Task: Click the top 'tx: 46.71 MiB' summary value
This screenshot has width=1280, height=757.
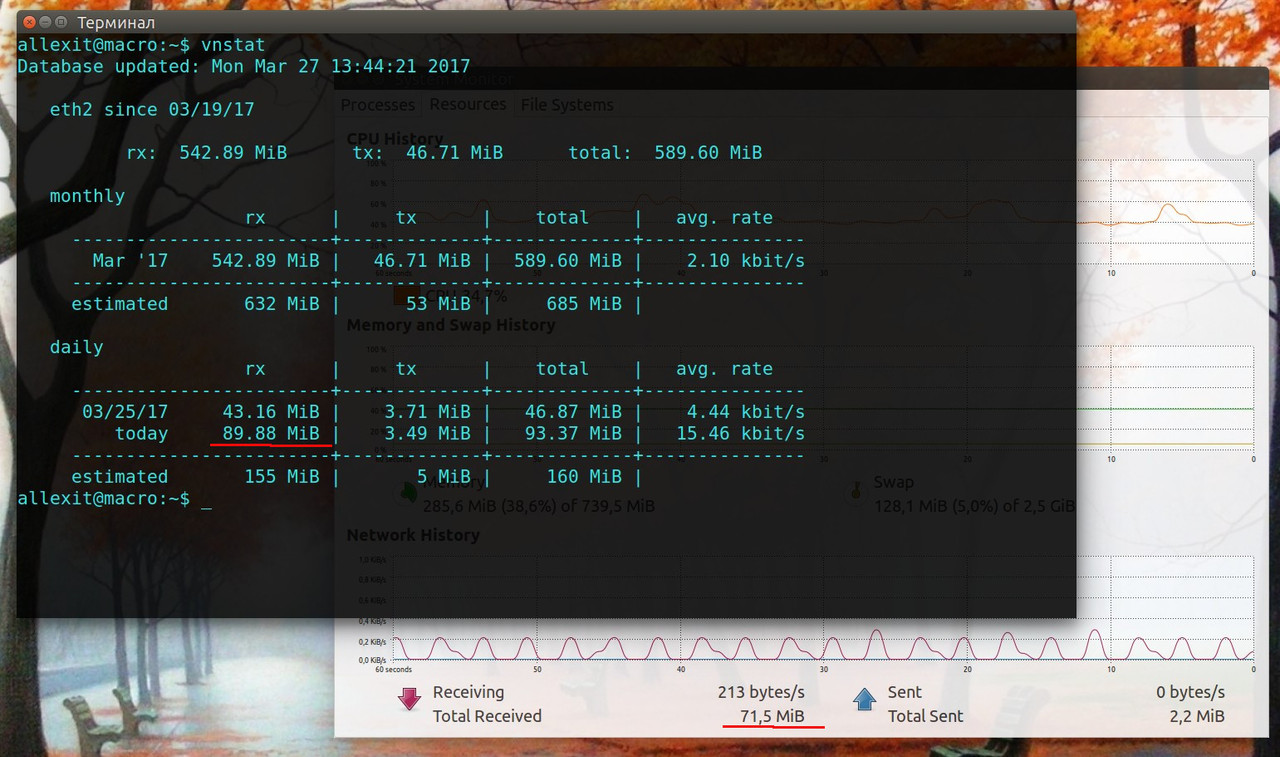Action: click(428, 153)
